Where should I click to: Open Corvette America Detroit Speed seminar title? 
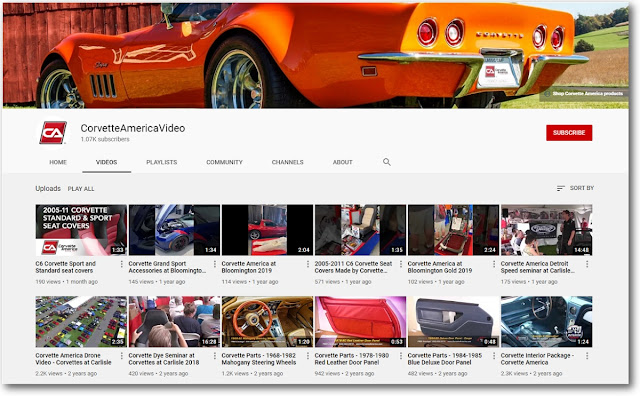point(538,267)
